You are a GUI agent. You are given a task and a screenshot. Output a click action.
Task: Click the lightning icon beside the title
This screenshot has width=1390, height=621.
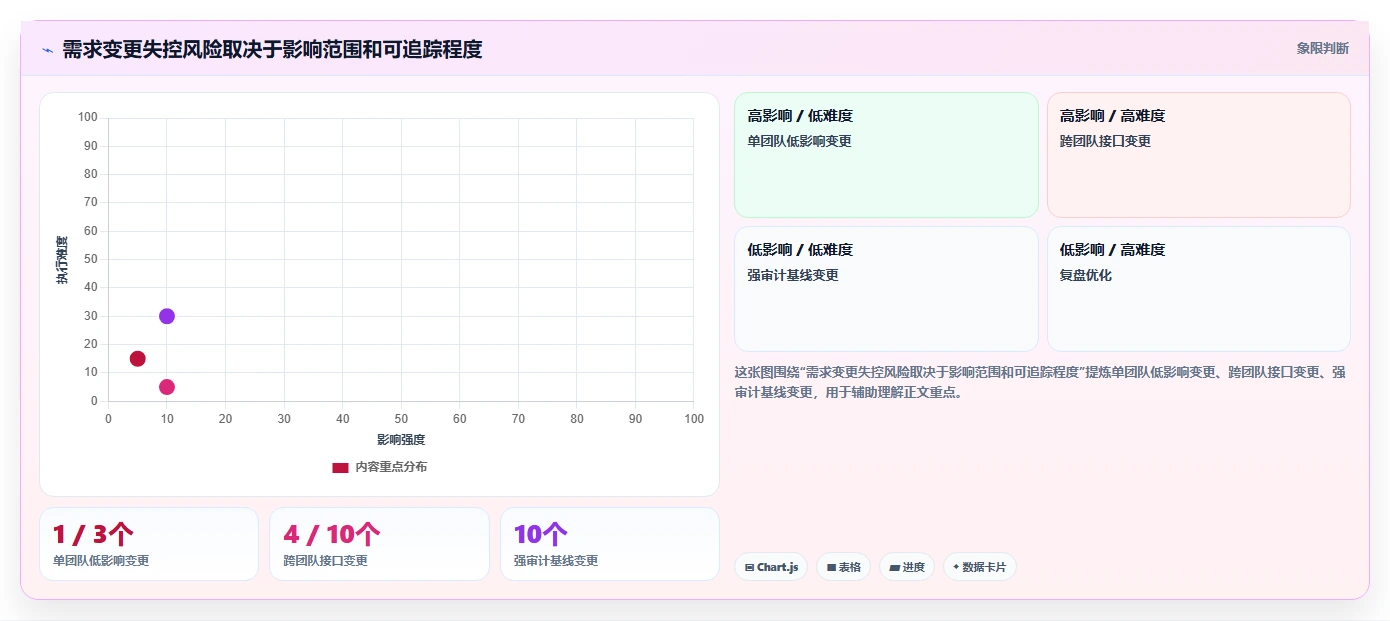click(x=47, y=50)
